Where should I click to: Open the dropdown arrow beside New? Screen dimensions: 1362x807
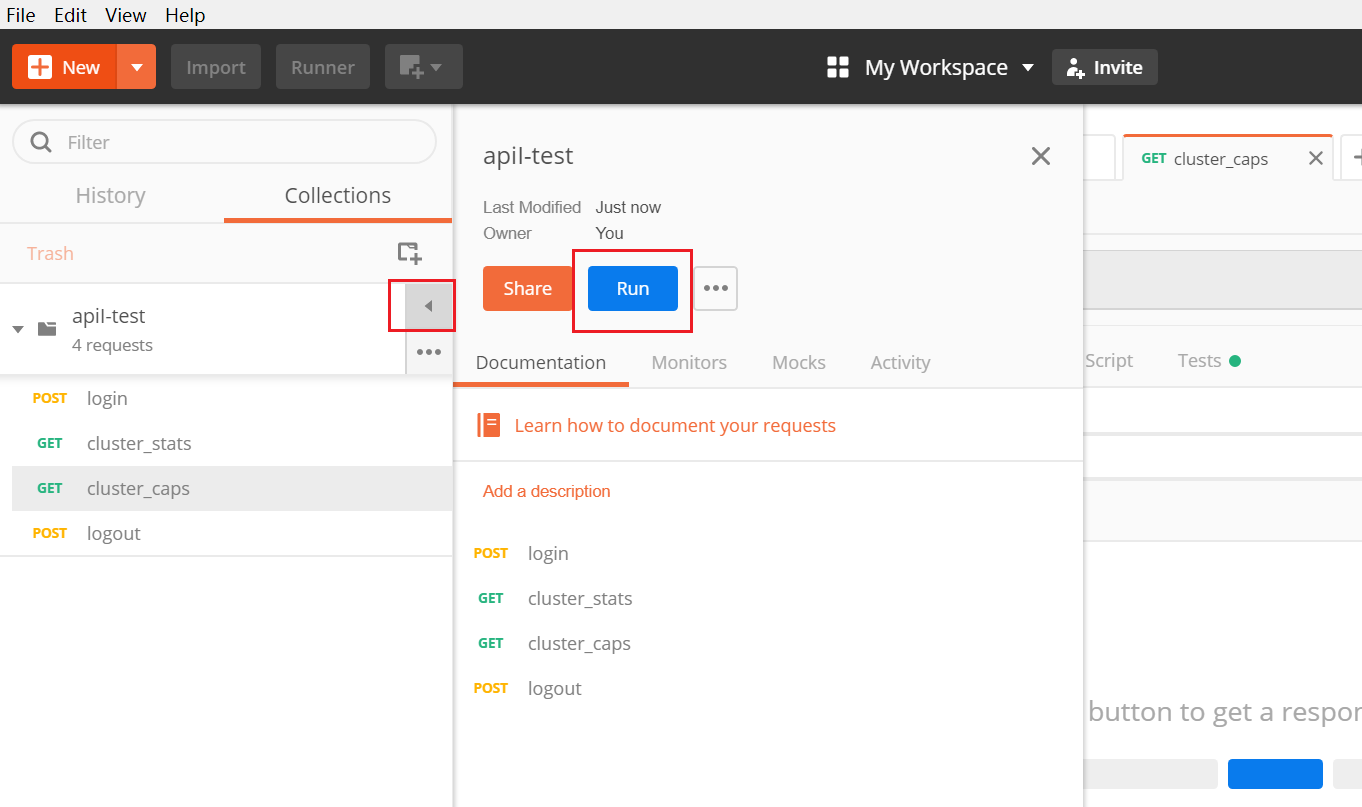point(137,67)
